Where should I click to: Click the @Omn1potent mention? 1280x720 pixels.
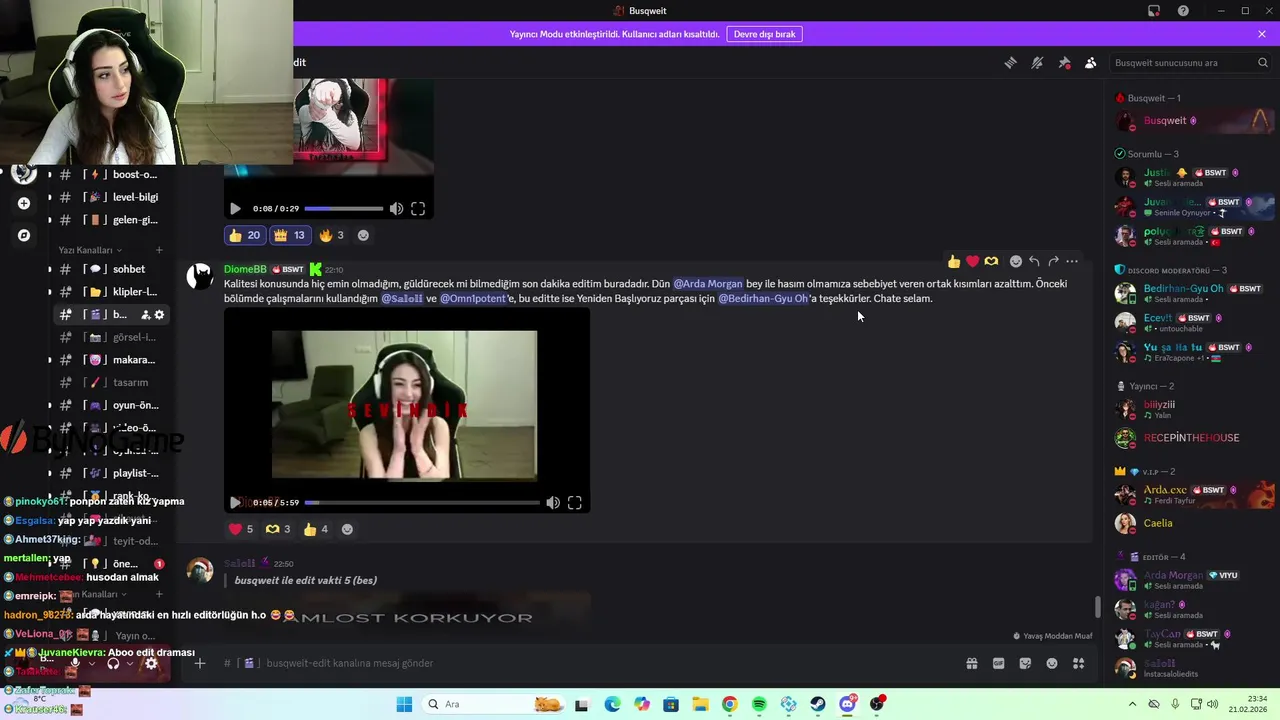click(x=472, y=298)
